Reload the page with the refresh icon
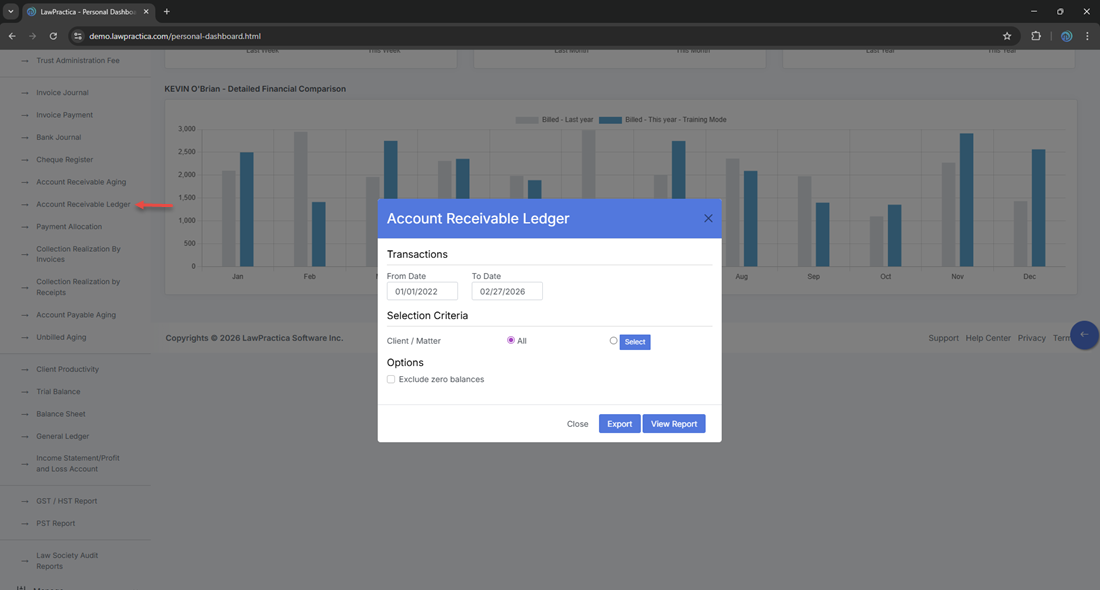Viewport: 1100px width, 590px height. [53, 36]
